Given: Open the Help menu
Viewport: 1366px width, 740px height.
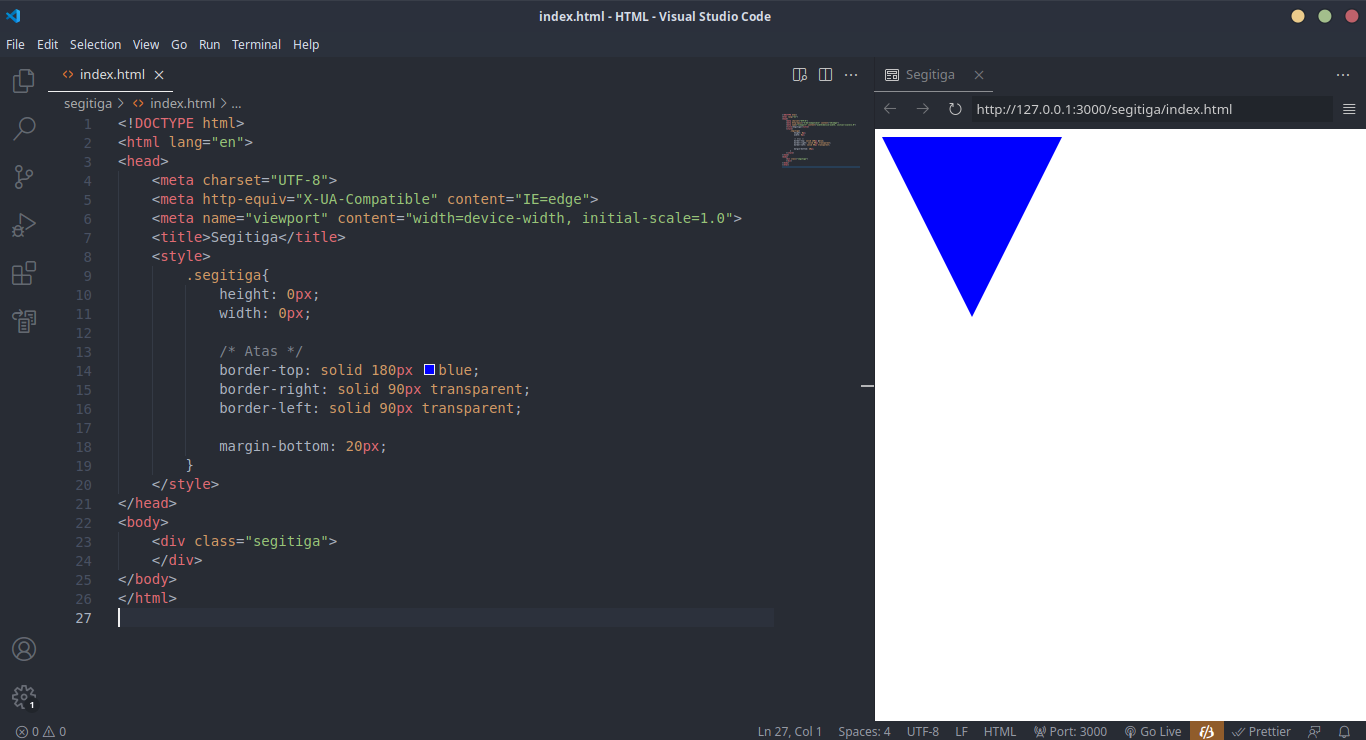Looking at the screenshot, I should 306,44.
